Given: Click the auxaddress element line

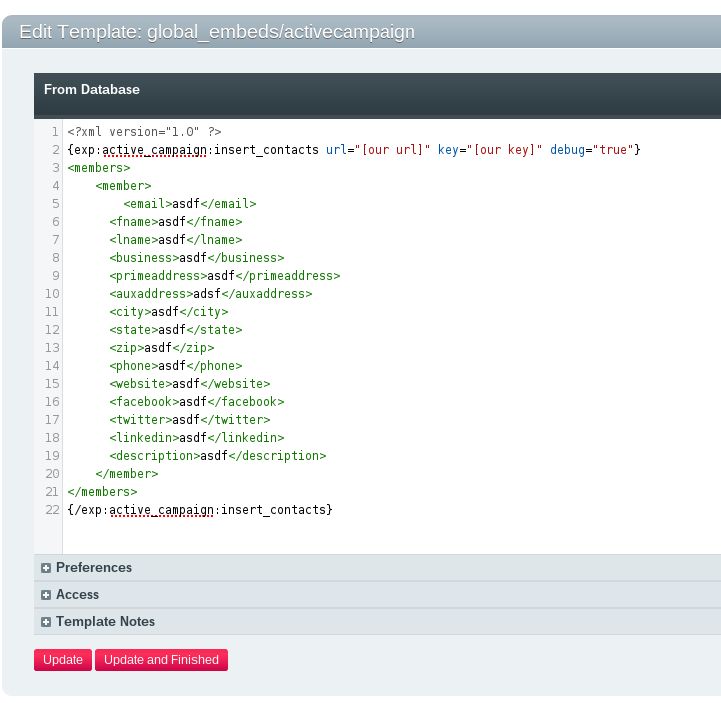Looking at the screenshot, I should (211, 294).
